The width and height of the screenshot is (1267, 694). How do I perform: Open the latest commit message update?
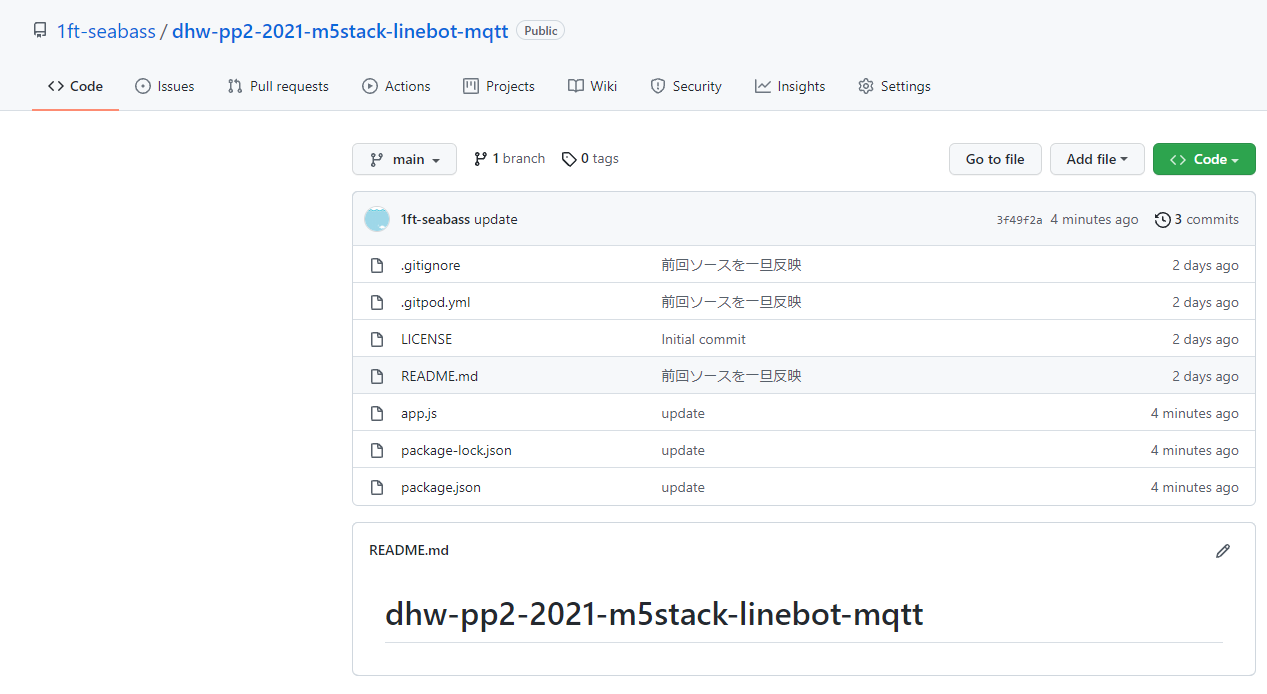496,219
